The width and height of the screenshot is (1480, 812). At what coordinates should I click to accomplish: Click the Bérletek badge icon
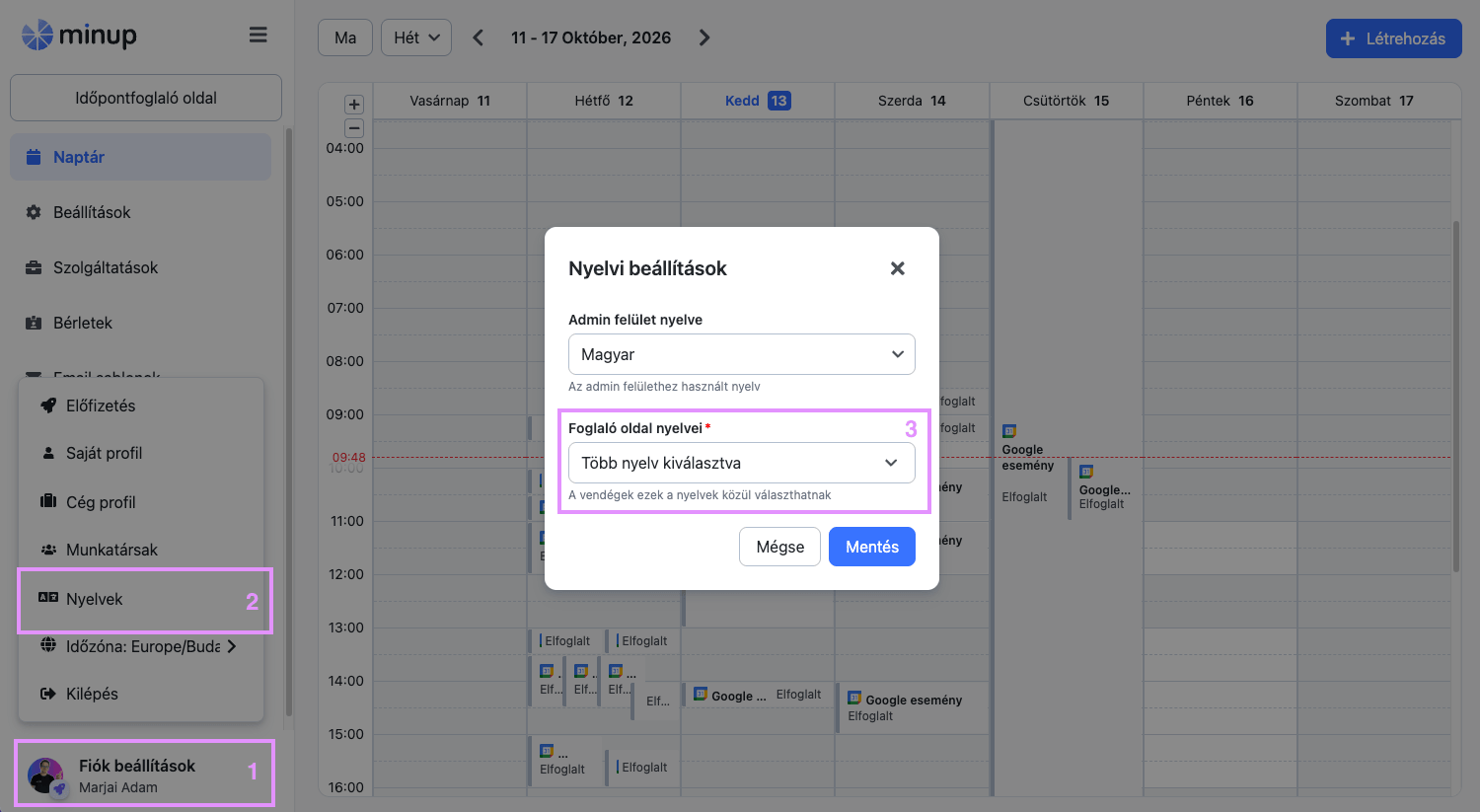tap(34, 323)
